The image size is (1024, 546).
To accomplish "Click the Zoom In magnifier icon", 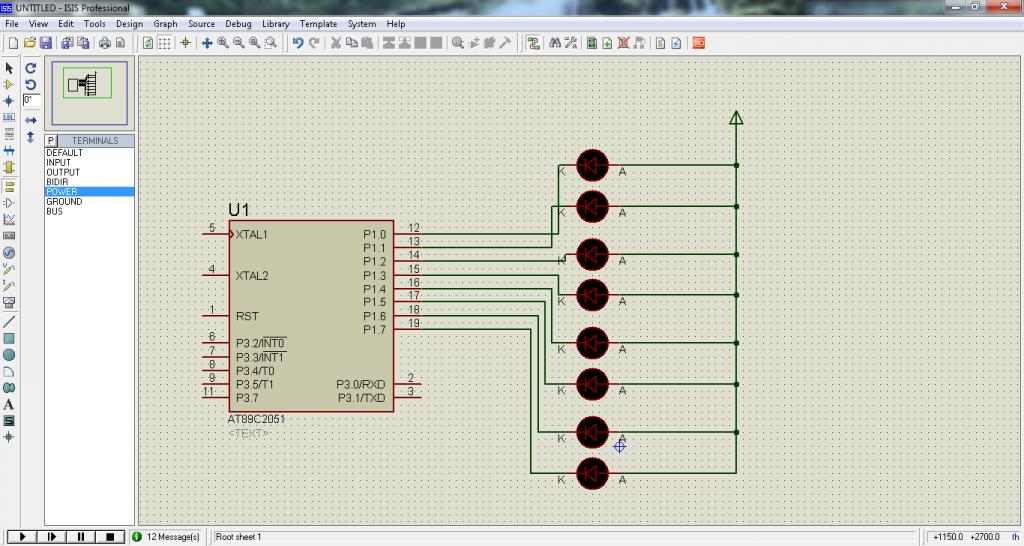I will [x=223, y=43].
